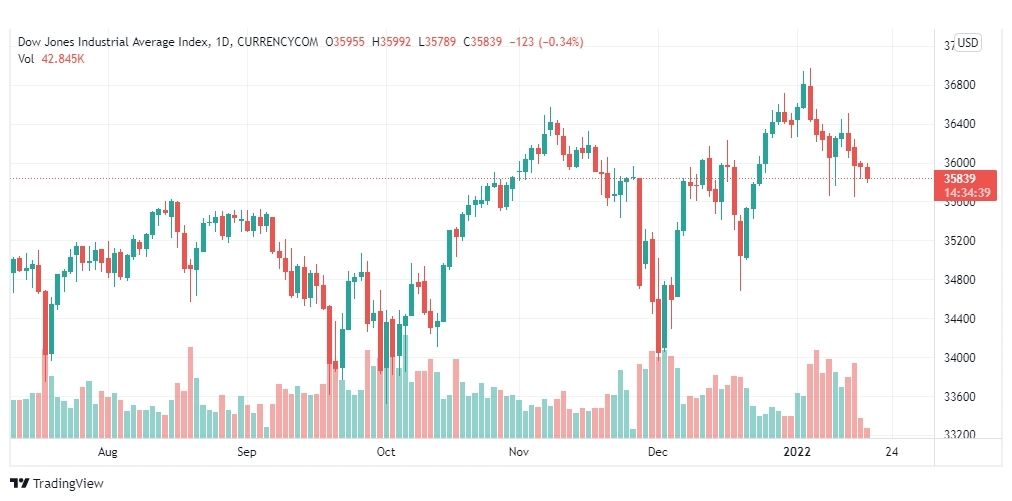Click the Sep label on time axis
1012x501 pixels.
(247, 452)
